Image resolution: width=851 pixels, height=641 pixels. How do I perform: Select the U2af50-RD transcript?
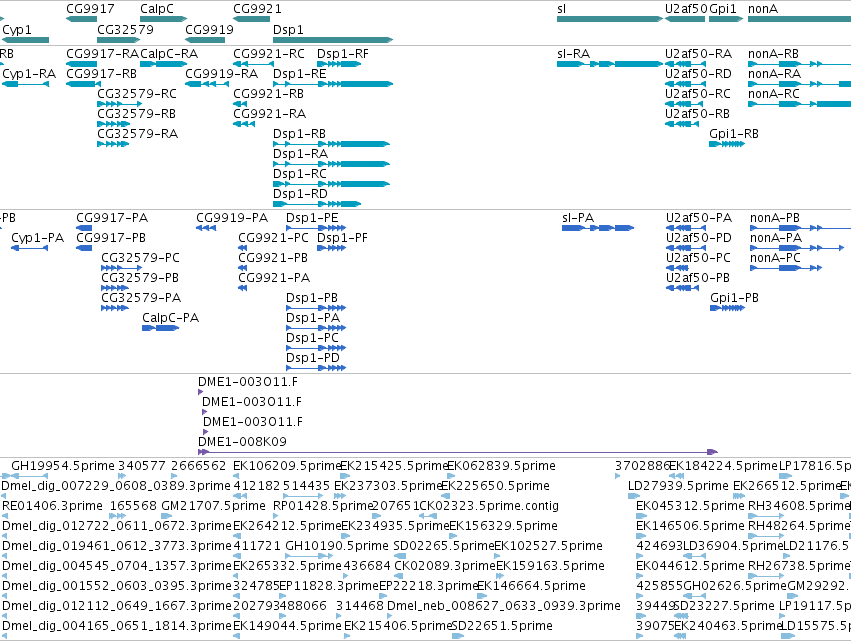(x=685, y=84)
